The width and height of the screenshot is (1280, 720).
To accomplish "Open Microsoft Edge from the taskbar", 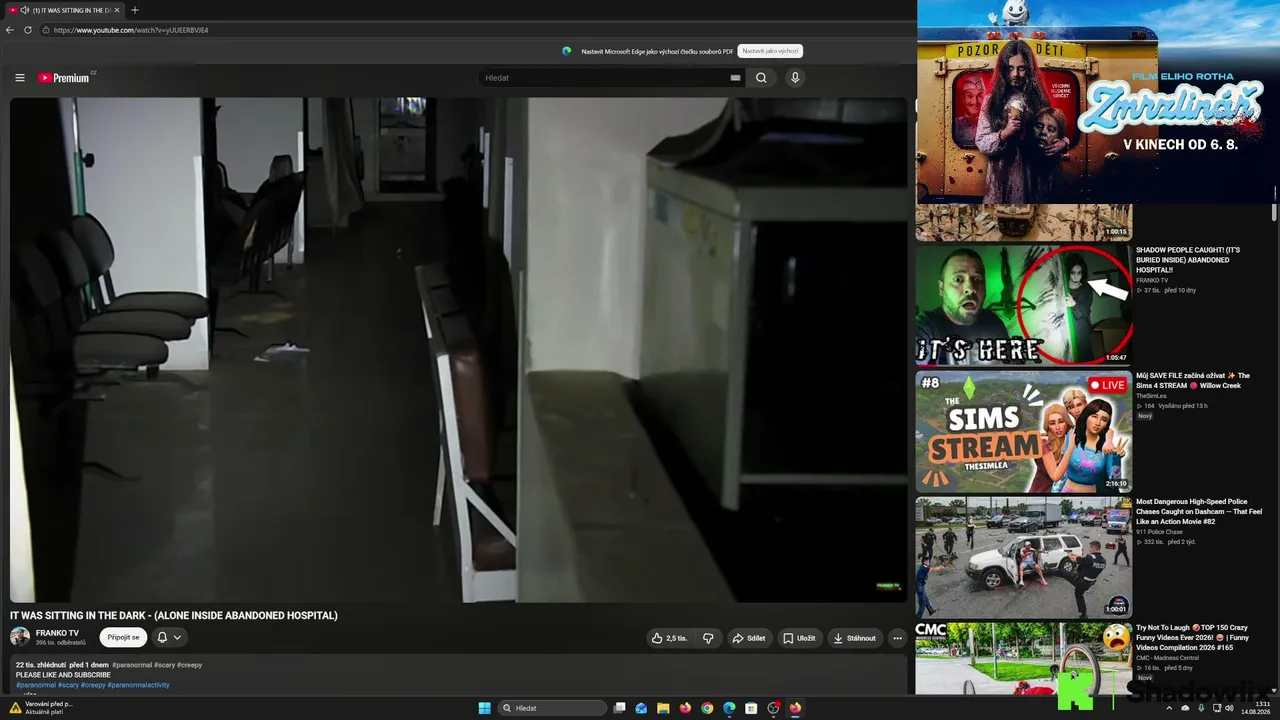I will point(729,708).
